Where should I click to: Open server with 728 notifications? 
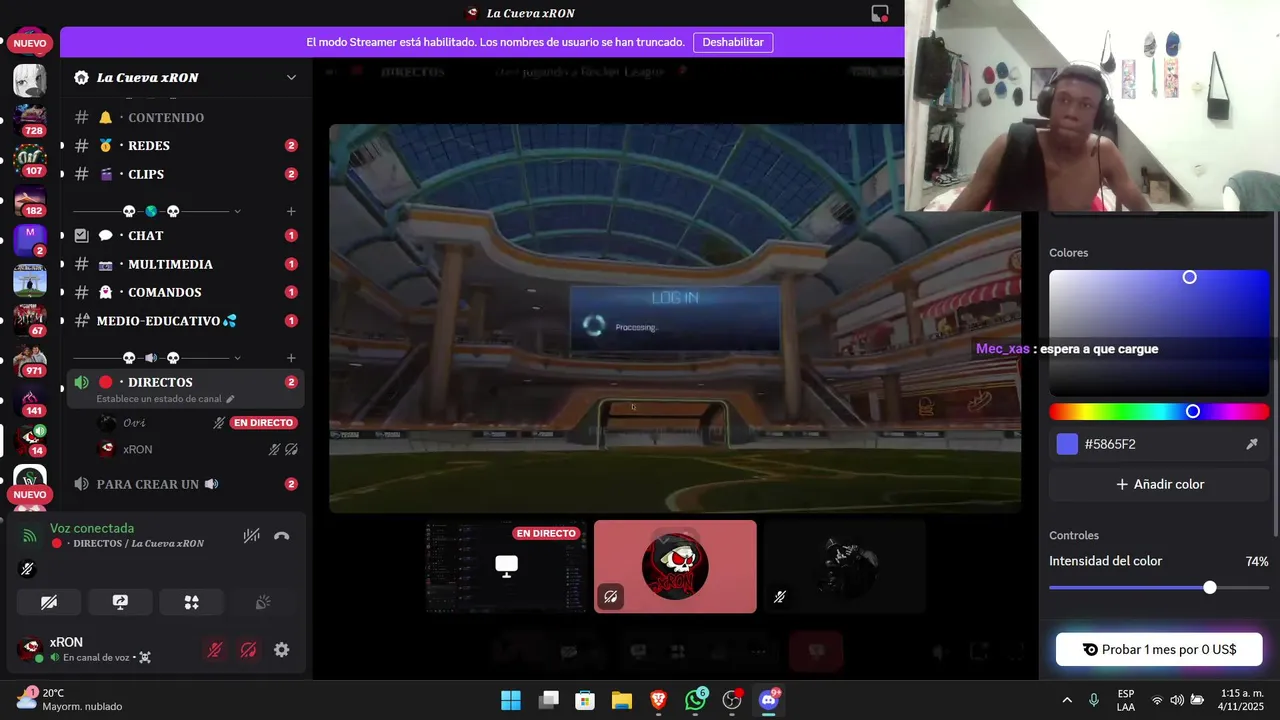tap(30, 119)
